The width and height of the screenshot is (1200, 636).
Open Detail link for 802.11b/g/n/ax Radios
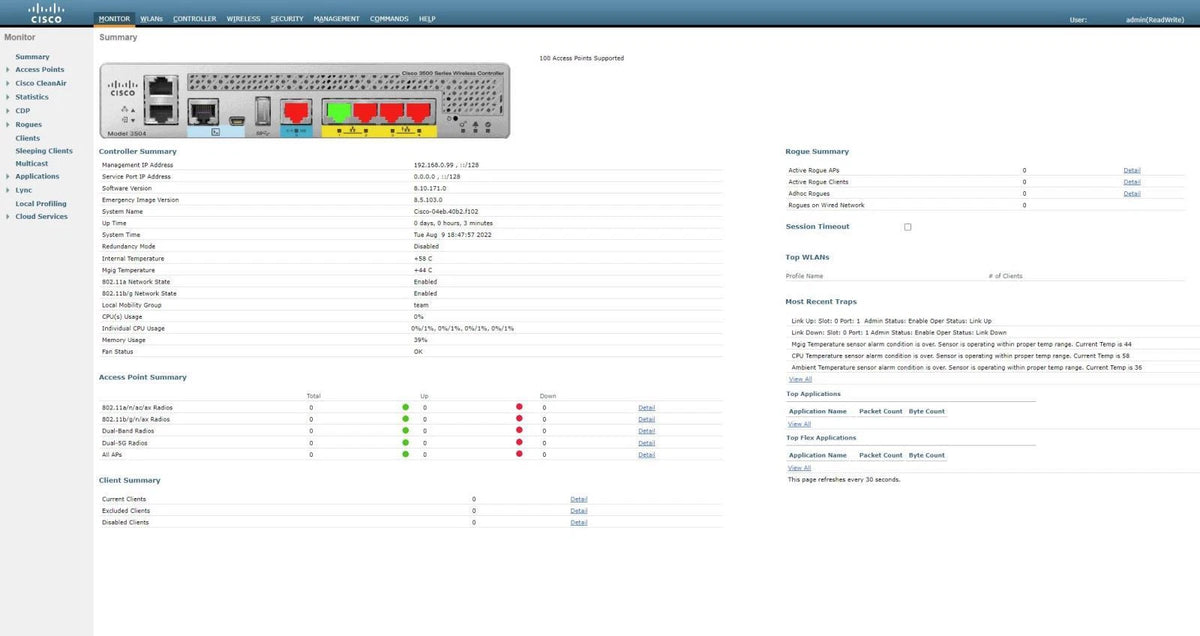tap(647, 419)
